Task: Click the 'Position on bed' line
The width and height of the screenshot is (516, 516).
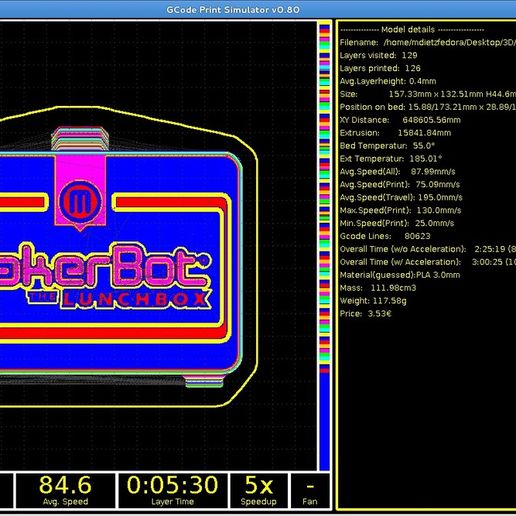Action: point(428,107)
